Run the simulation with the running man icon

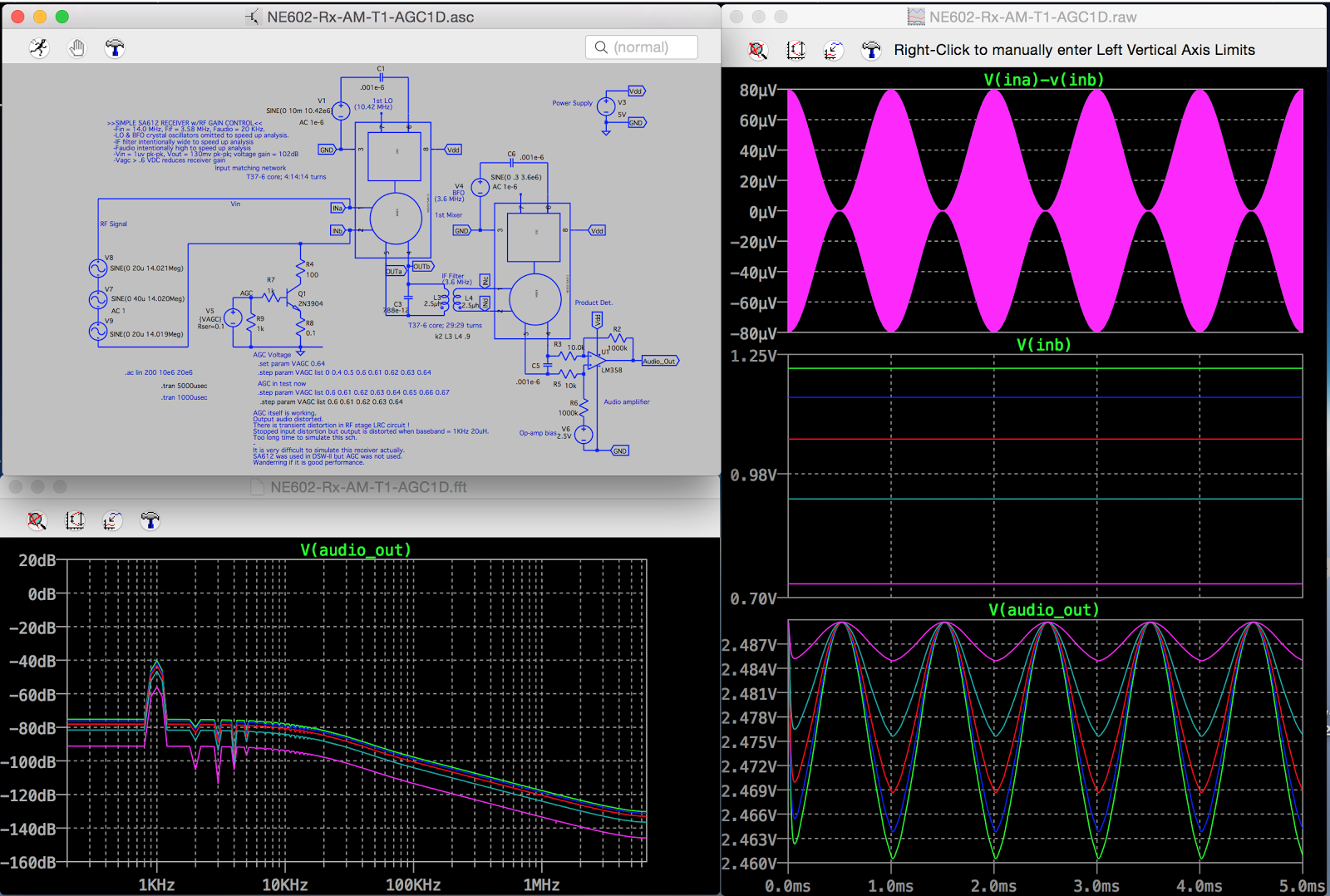click(x=39, y=48)
